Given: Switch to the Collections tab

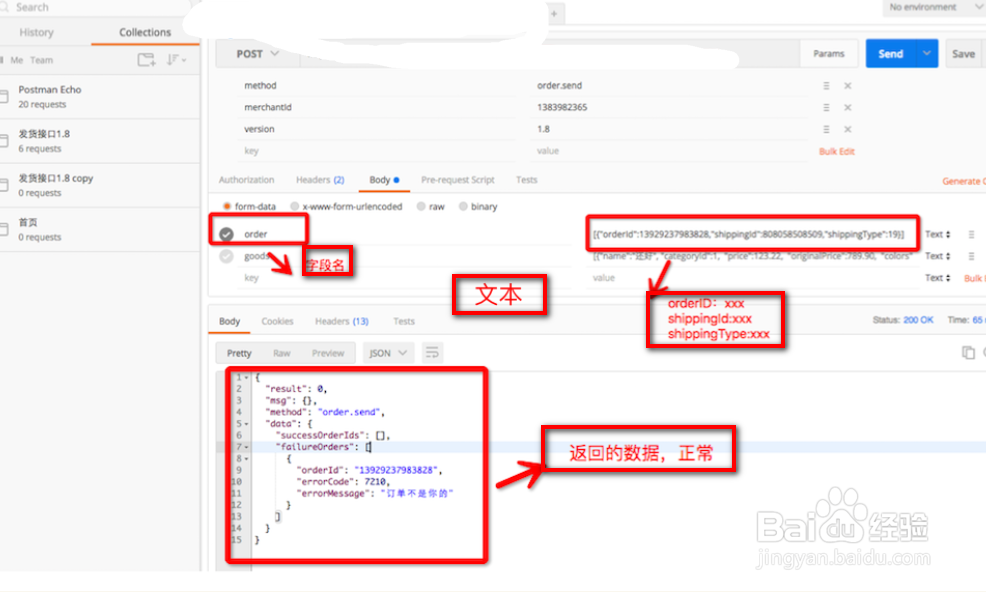Looking at the screenshot, I should tap(145, 32).
